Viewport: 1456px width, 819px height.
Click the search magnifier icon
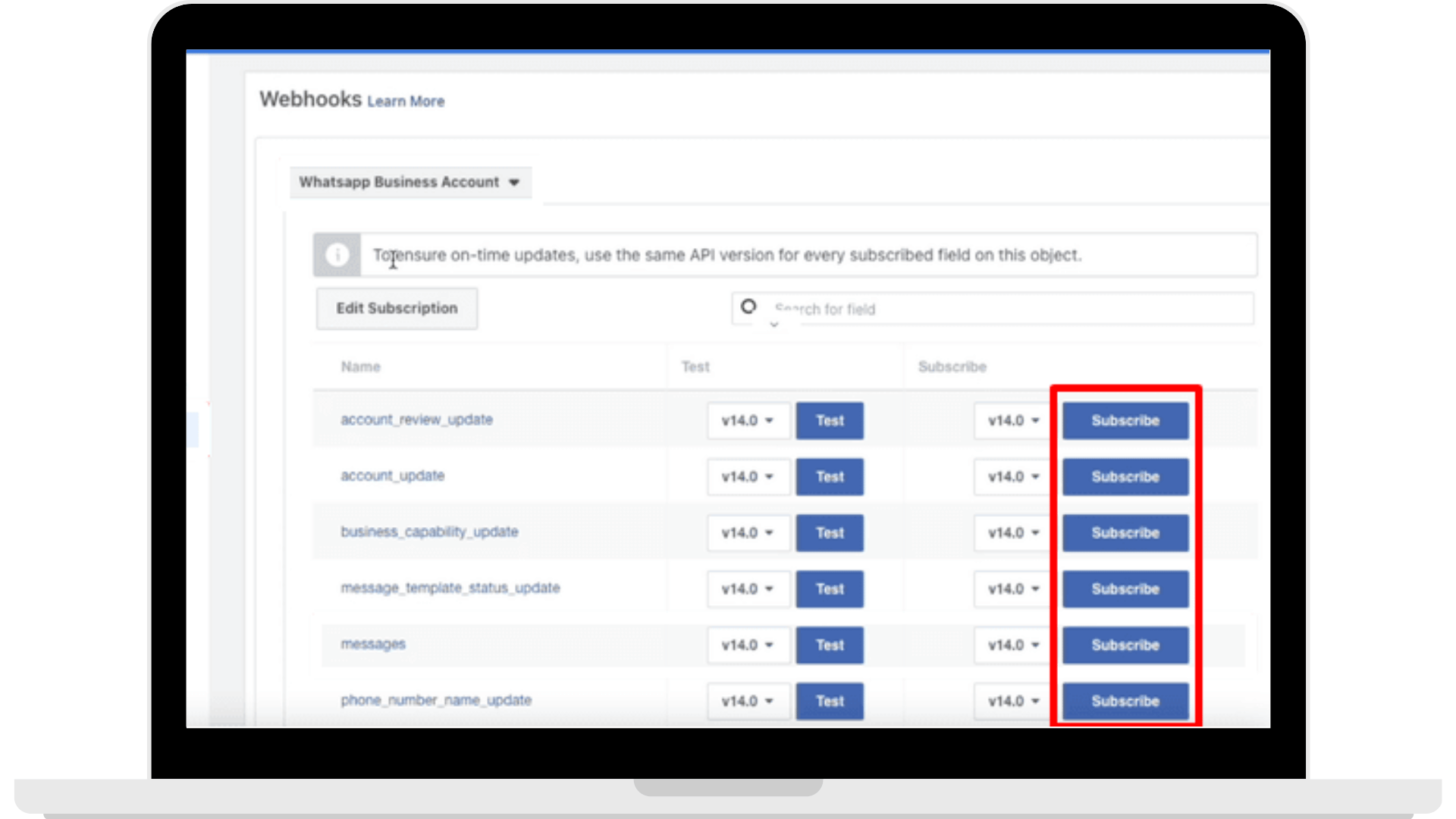748,308
